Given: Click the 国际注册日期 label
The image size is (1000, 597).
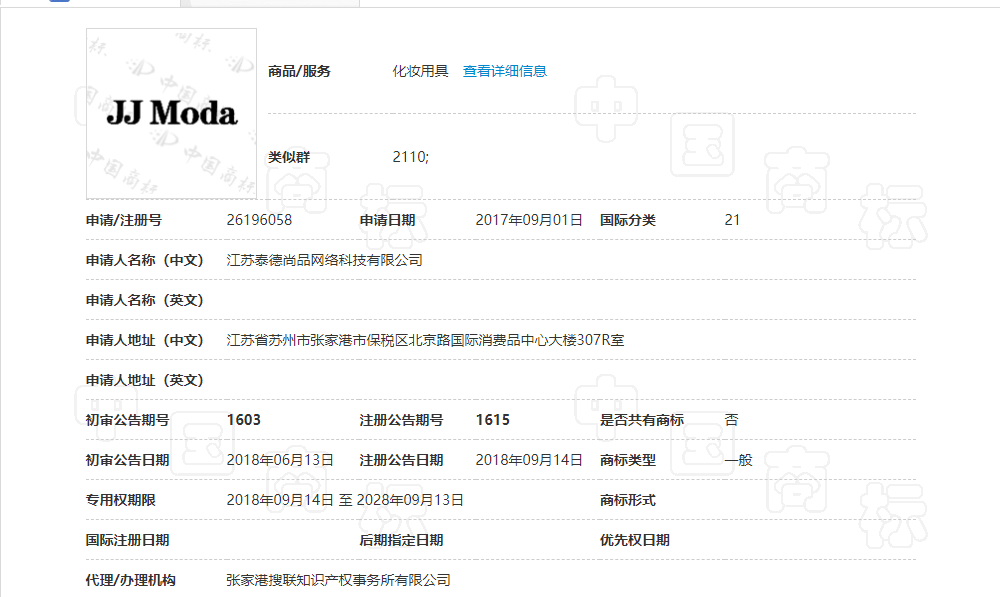Looking at the screenshot, I should click(x=128, y=540).
